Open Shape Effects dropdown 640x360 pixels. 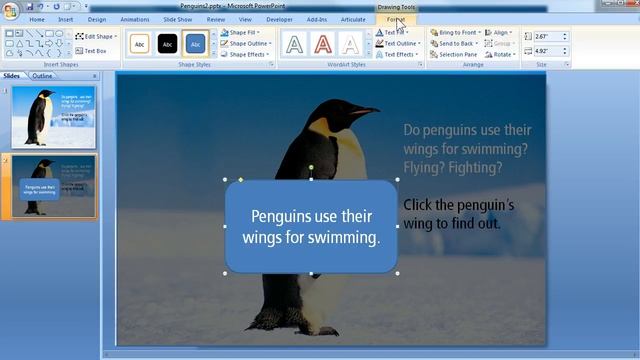245,54
